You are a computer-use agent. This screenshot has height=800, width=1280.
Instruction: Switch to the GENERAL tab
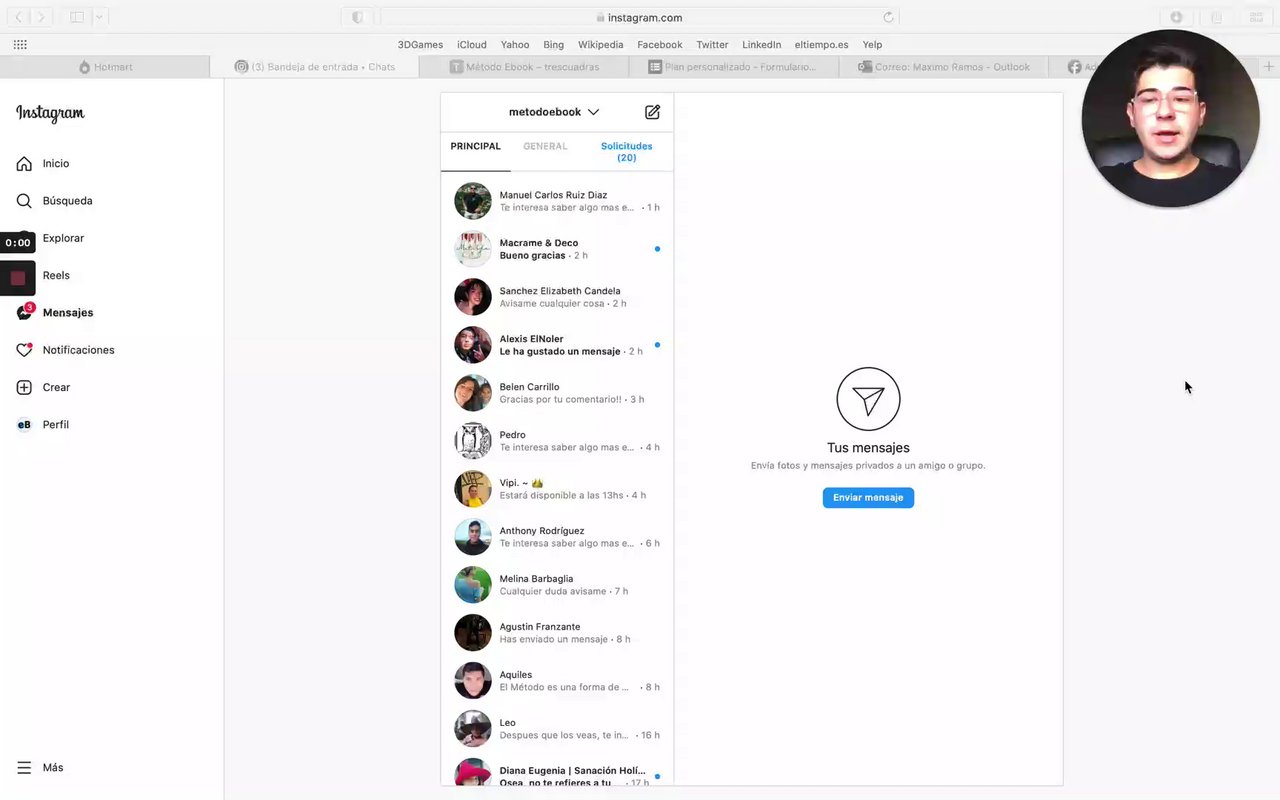click(545, 147)
